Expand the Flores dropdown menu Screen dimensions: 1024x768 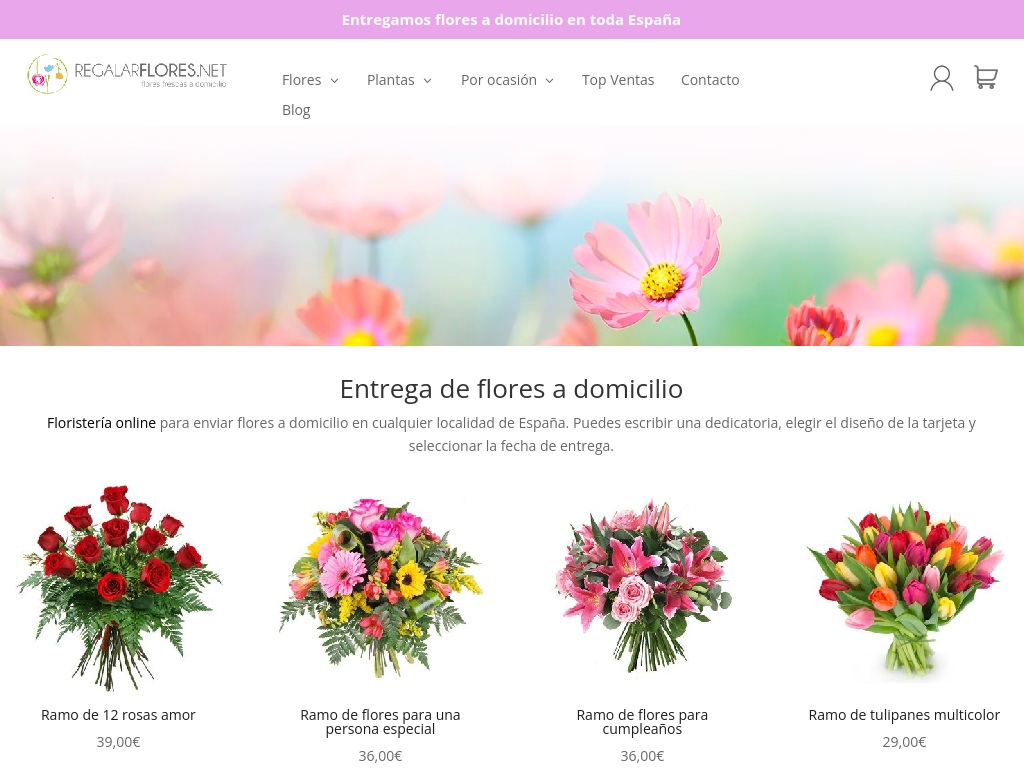coord(310,80)
